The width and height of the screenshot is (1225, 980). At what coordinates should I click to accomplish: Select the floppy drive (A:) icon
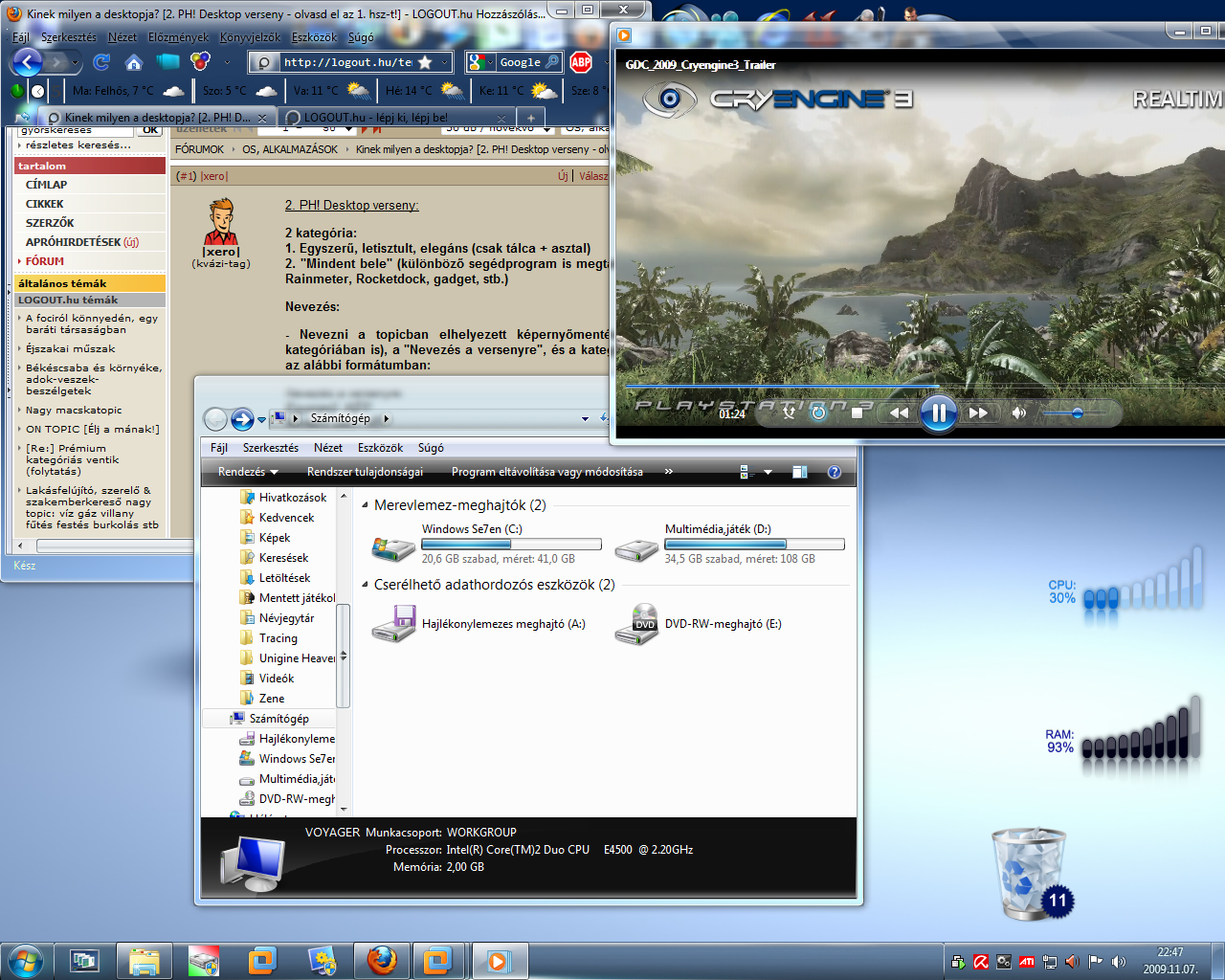point(393,624)
